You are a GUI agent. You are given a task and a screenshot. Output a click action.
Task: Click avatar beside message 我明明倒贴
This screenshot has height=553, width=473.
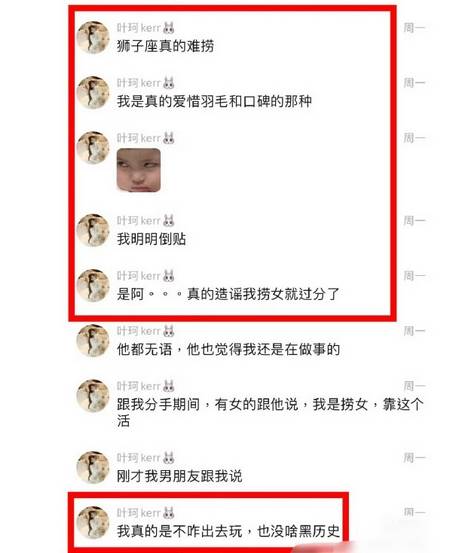tap(93, 230)
